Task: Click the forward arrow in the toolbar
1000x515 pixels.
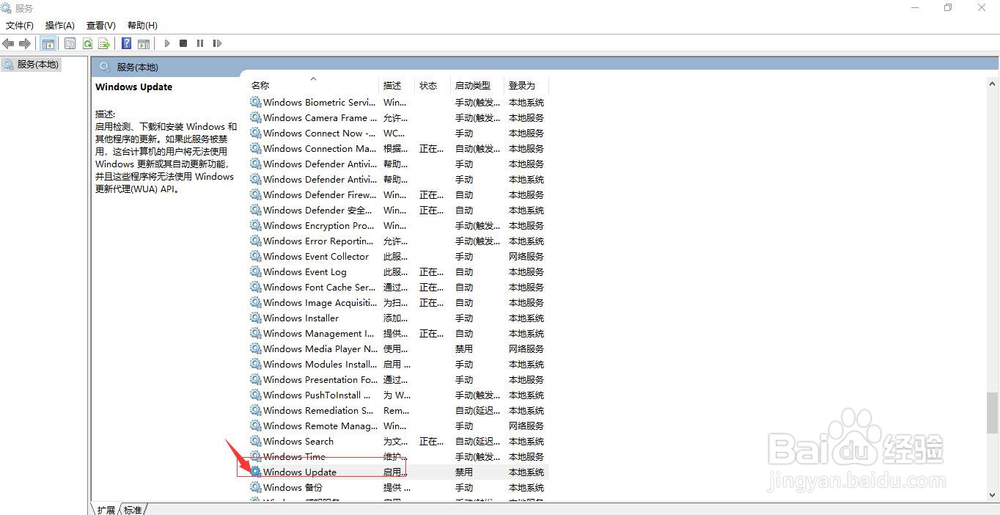Action: pos(25,43)
